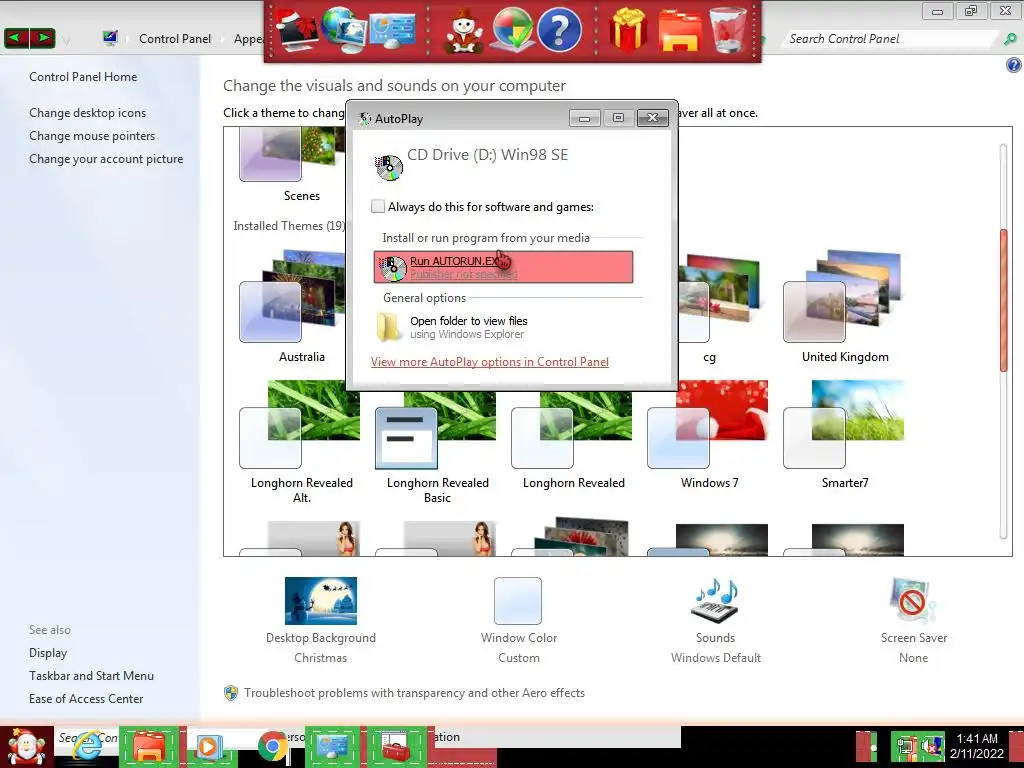Select the Longhorn Revealed Alt. theme

301,441
